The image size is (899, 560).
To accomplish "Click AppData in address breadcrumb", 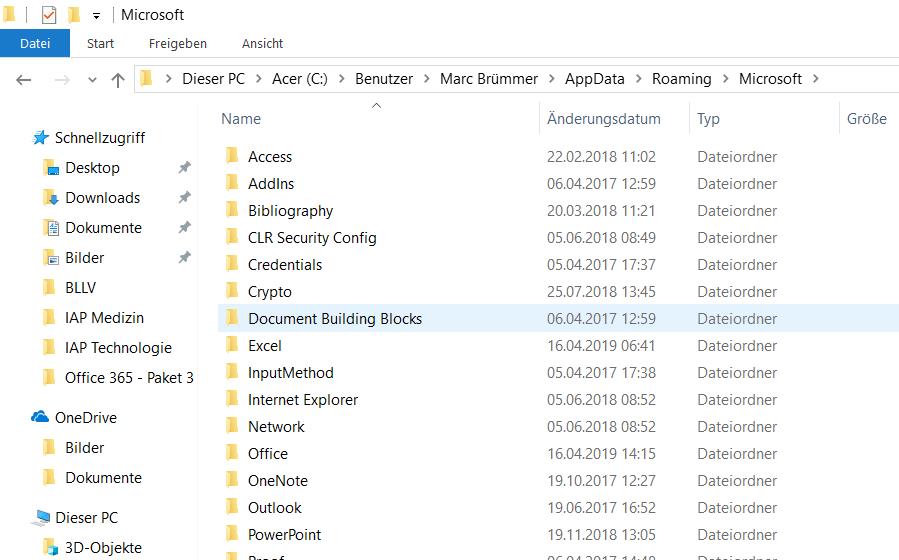I will pos(595,79).
